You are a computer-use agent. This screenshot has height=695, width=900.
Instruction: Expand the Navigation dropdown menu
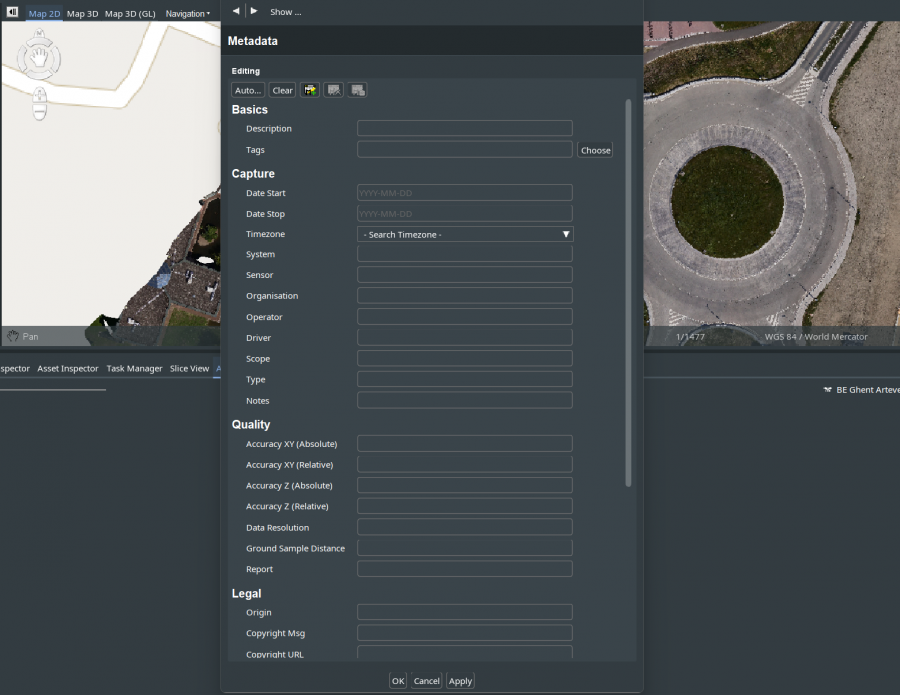pos(188,13)
